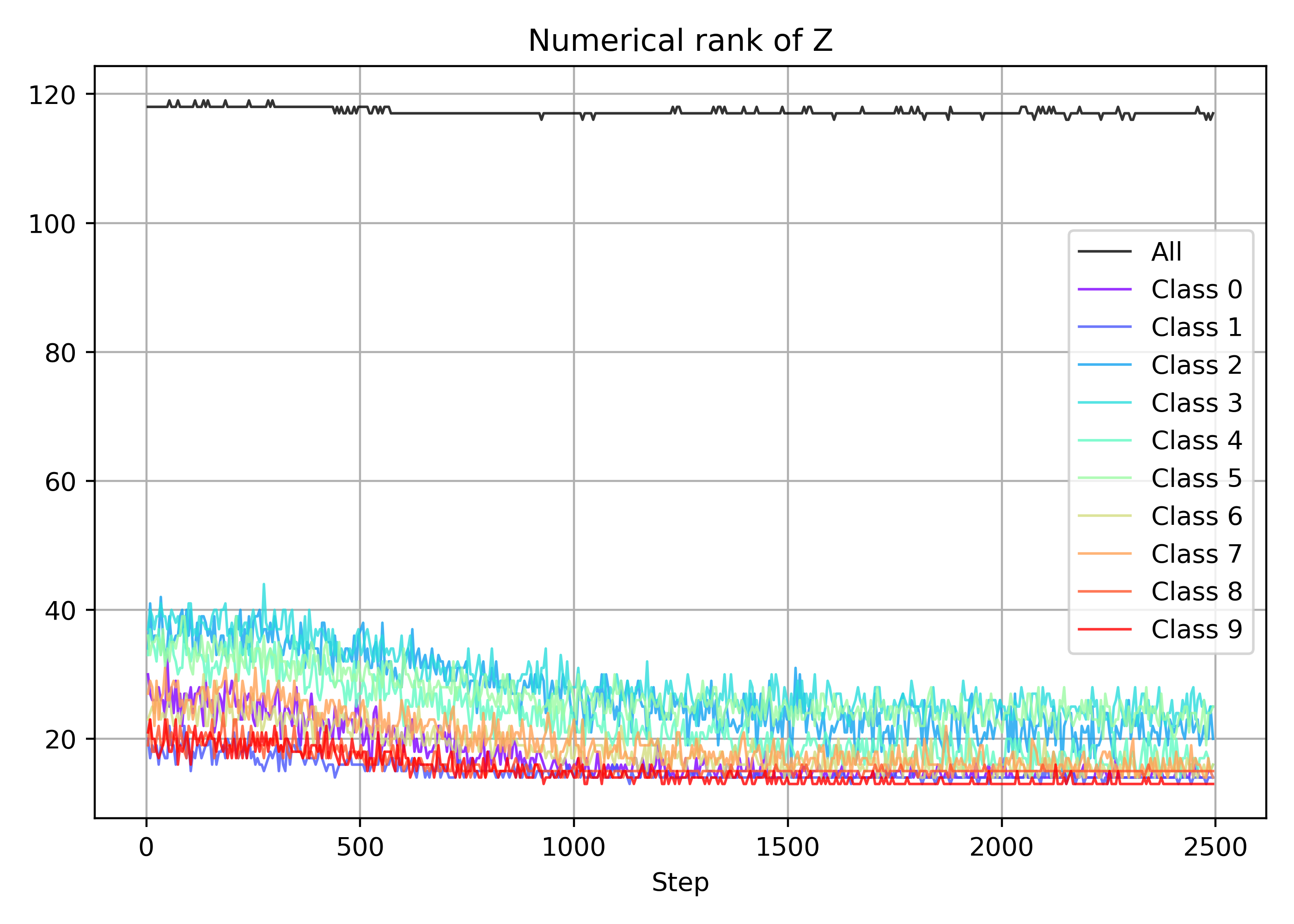The width and height of the screenshot is (1294, 924).
Task: Click the y-axis tick label '120'
Action: (x=52, y=95)
